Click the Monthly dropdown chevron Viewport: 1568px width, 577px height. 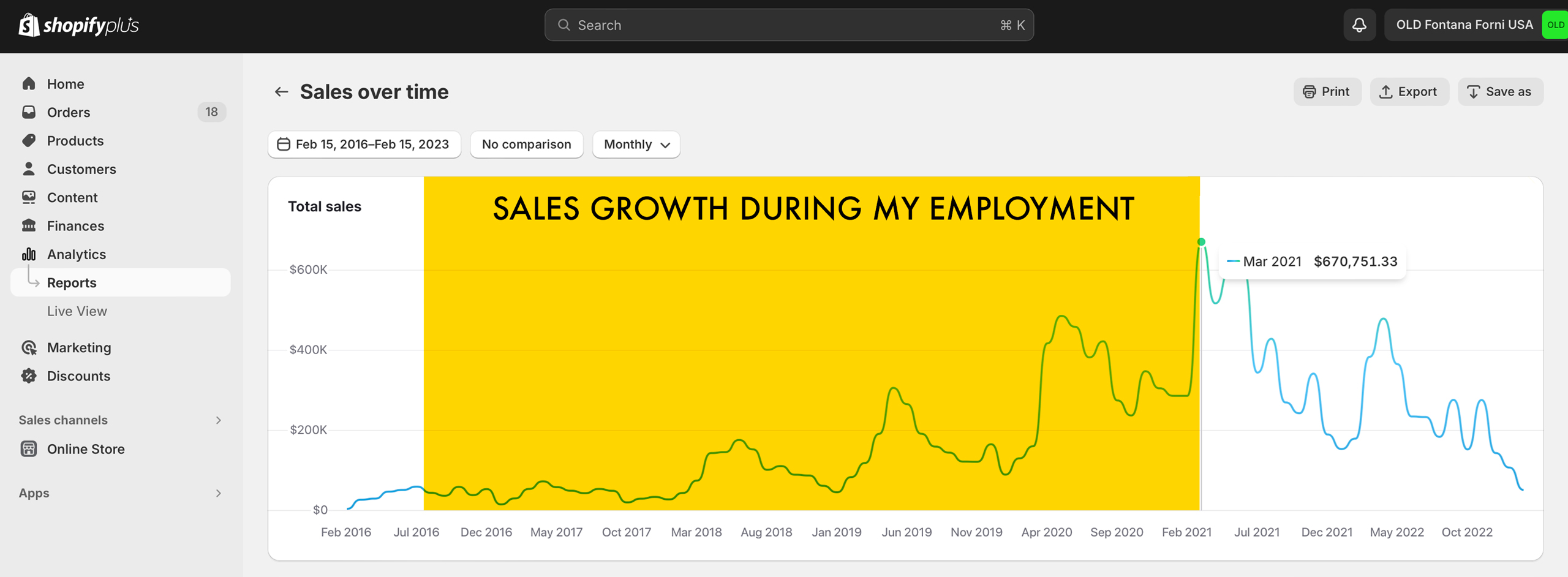point(666,145)
